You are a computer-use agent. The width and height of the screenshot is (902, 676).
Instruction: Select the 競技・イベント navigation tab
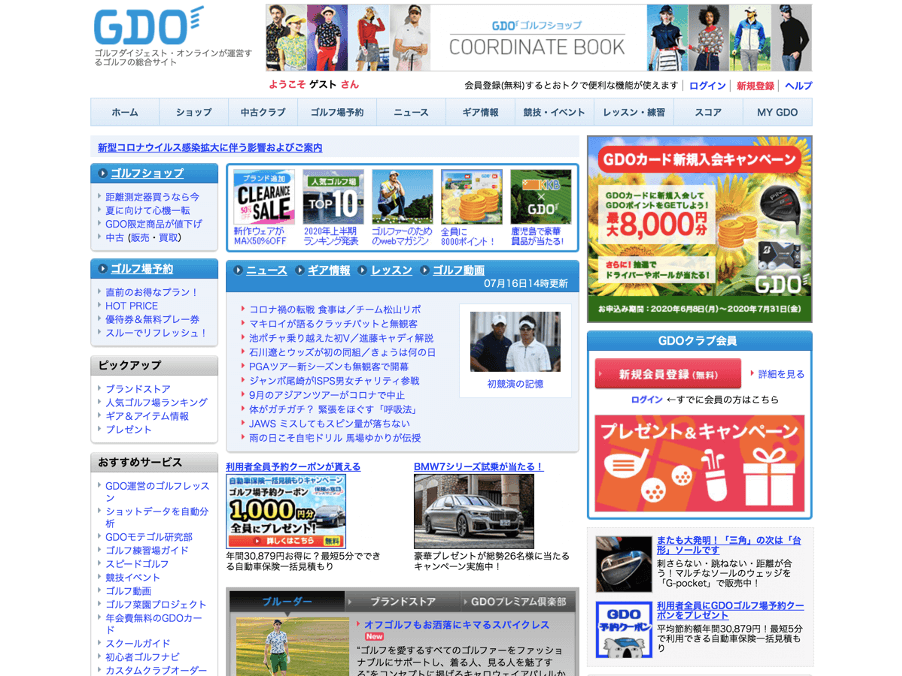pos(553,112)
